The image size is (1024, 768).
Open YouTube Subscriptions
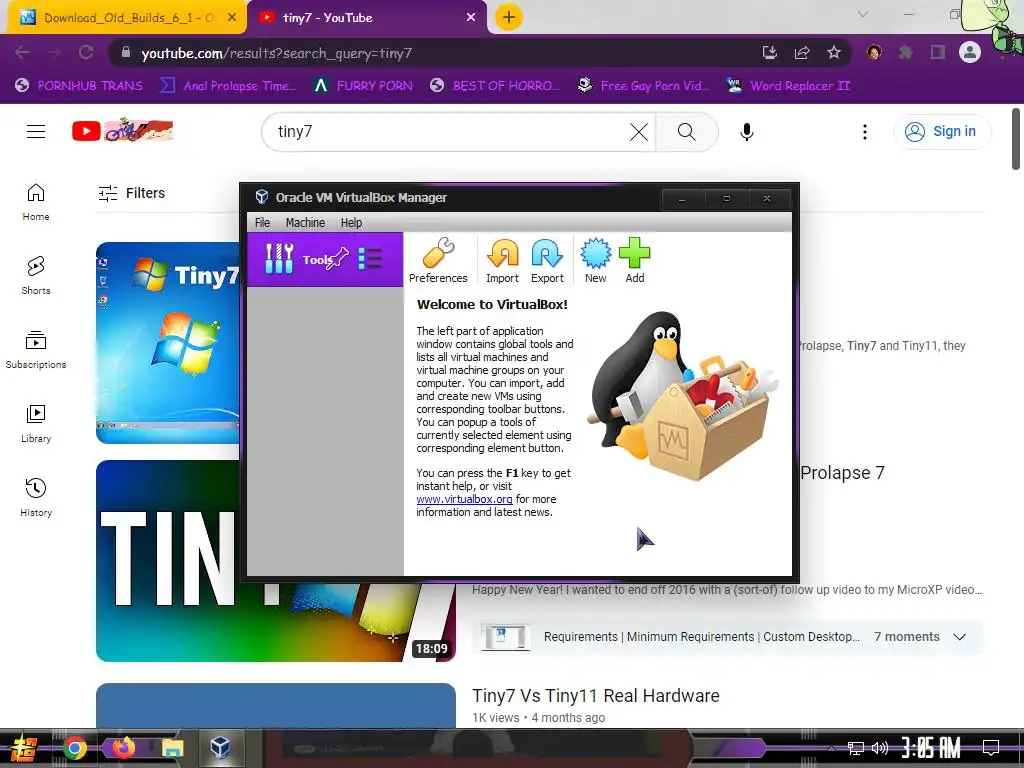pos(36,349)
